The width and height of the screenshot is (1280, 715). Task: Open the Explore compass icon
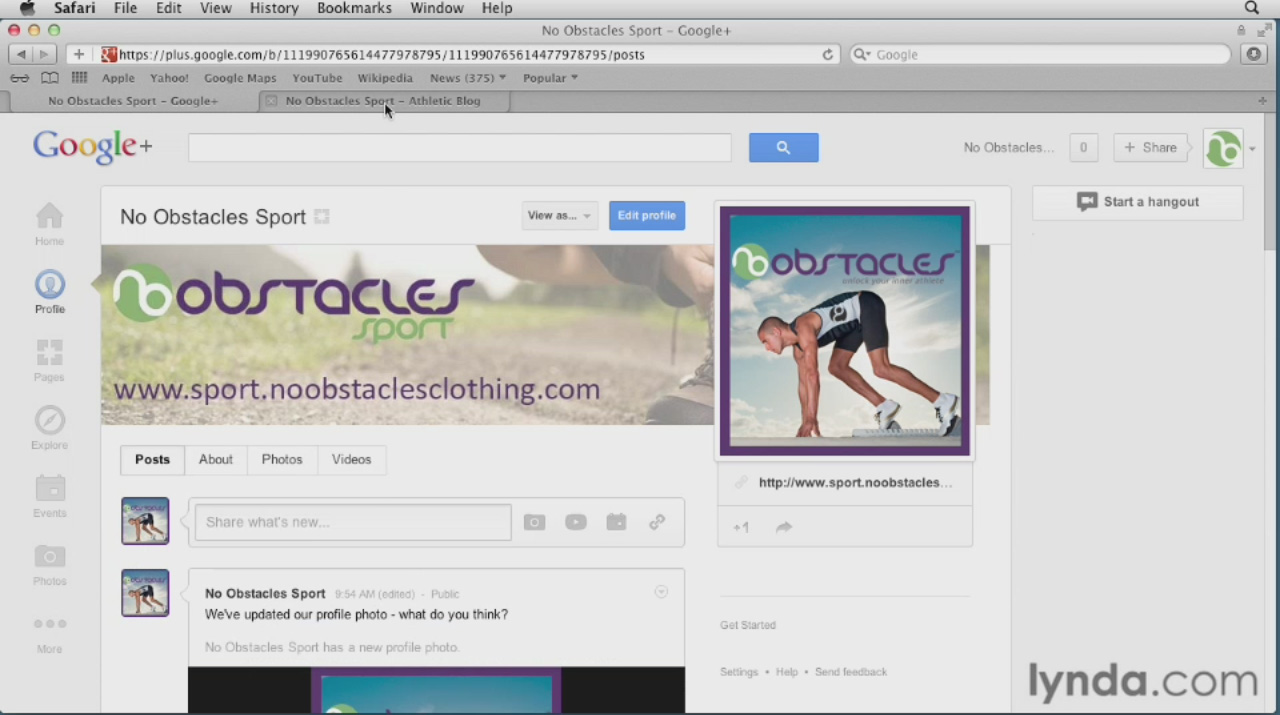[49, 427]
